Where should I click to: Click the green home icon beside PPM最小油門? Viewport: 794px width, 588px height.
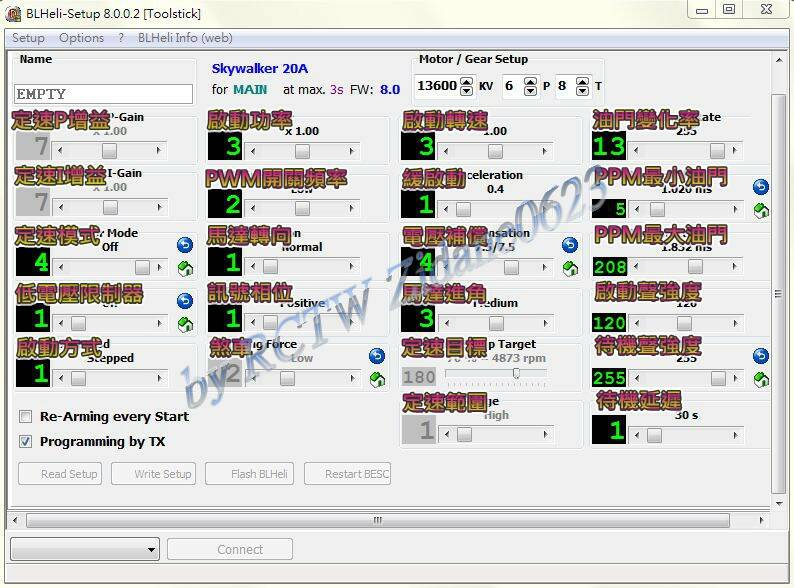[x=761, y=210]
